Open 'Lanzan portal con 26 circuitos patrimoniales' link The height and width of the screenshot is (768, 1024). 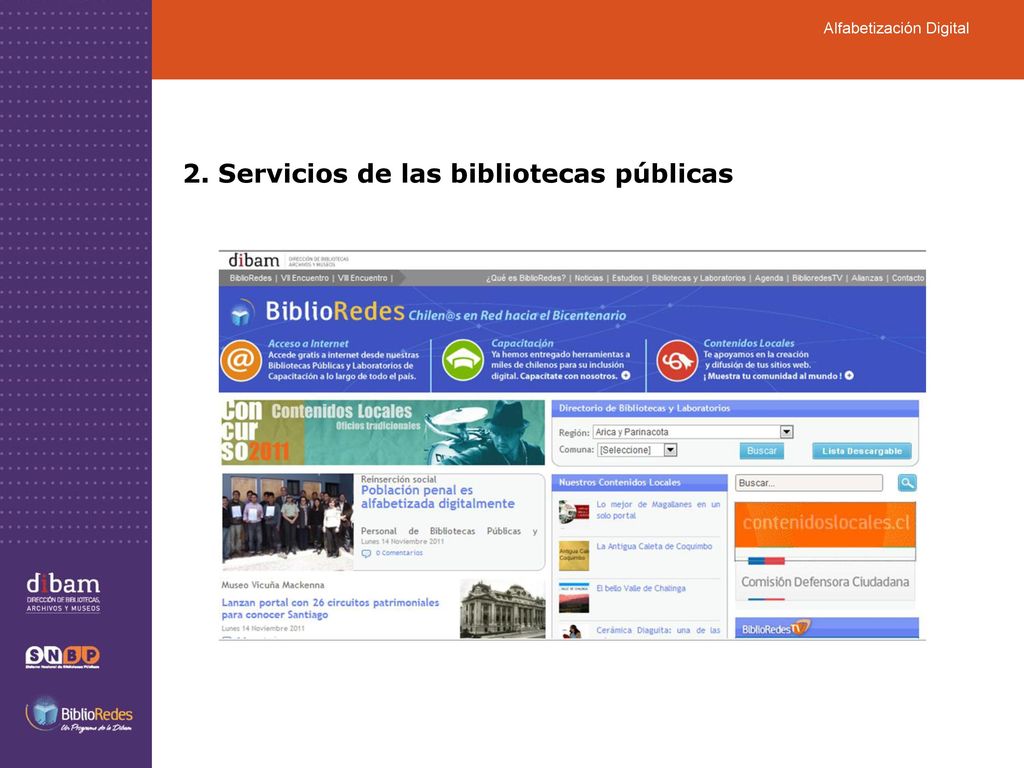[x=330, y=609]
